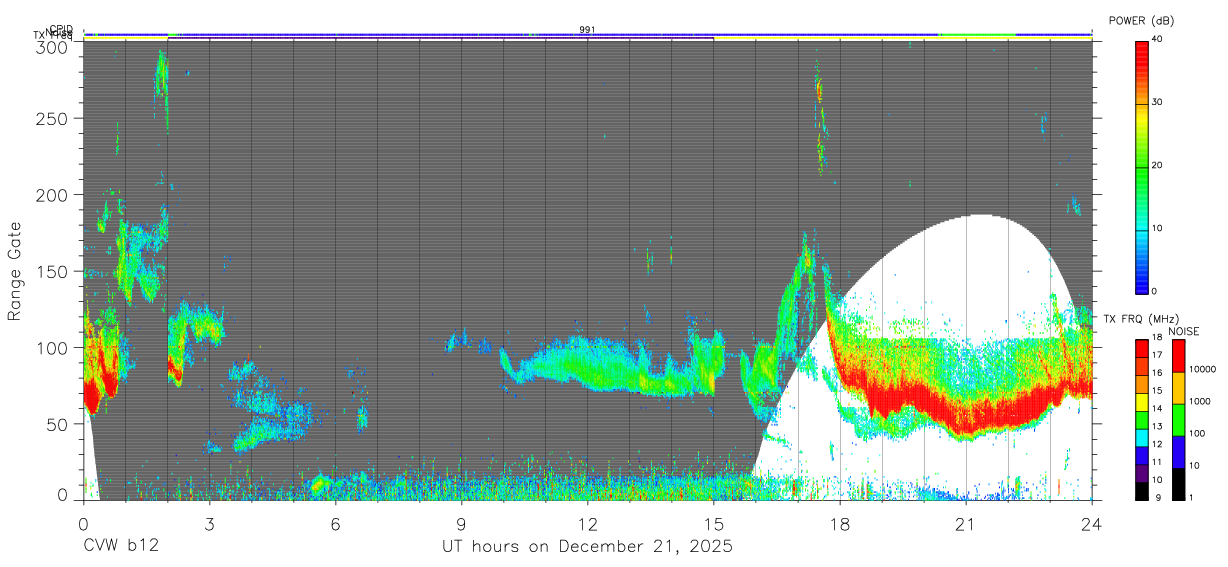
Task: Select the 18 hour tick on time axis
Action: click(839, 525)
